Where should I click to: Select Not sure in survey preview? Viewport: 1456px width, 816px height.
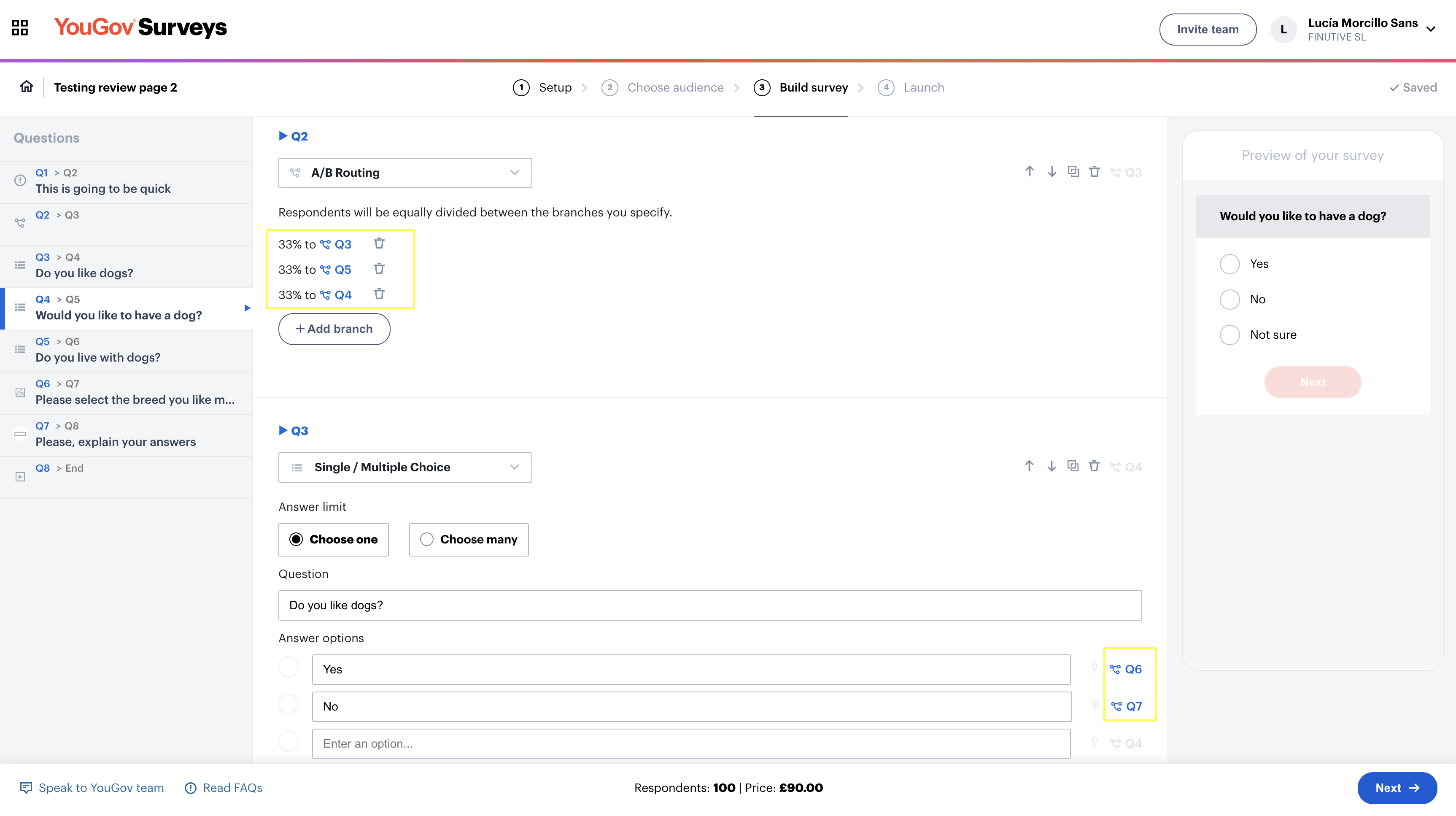tap(1230, 335)
